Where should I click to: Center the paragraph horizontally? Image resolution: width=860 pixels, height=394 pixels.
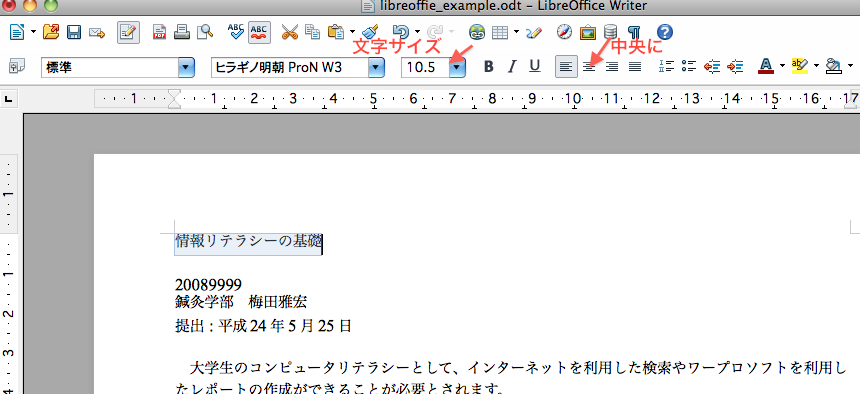(x=589, y=67)
